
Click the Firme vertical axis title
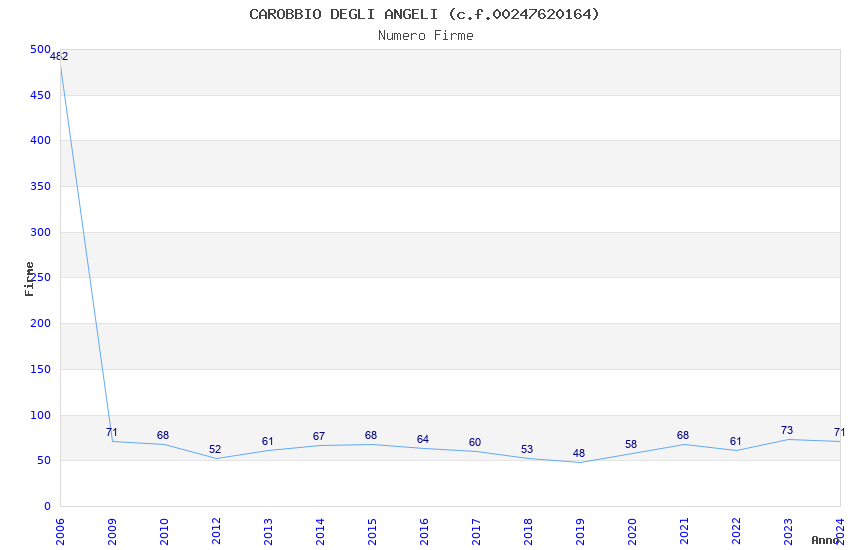29,279
